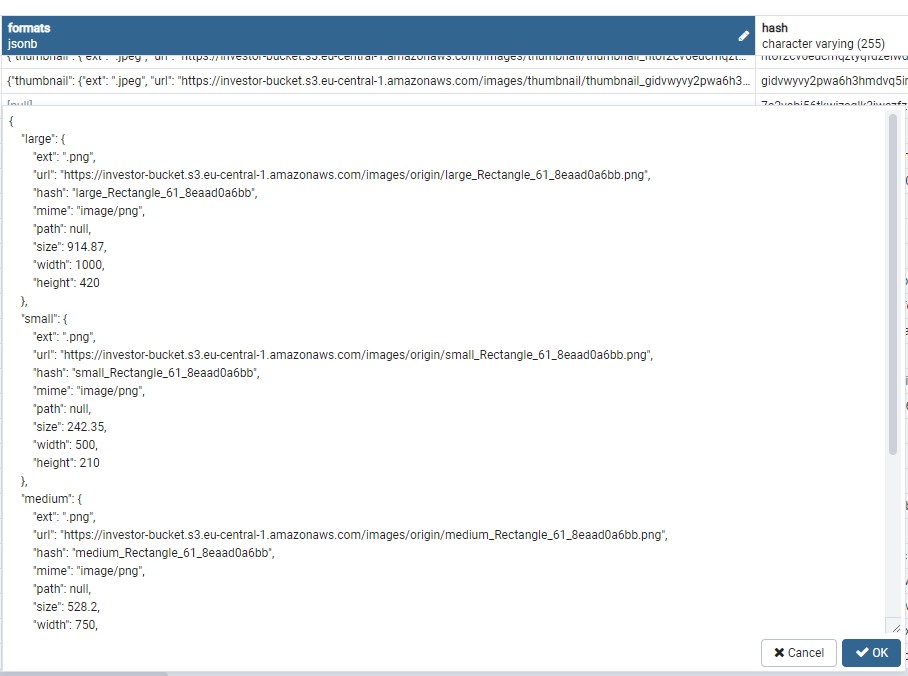This screenshot has height=676, width=908.
Task: Cancel the JSON cell editor
Action: coord(799,653)
